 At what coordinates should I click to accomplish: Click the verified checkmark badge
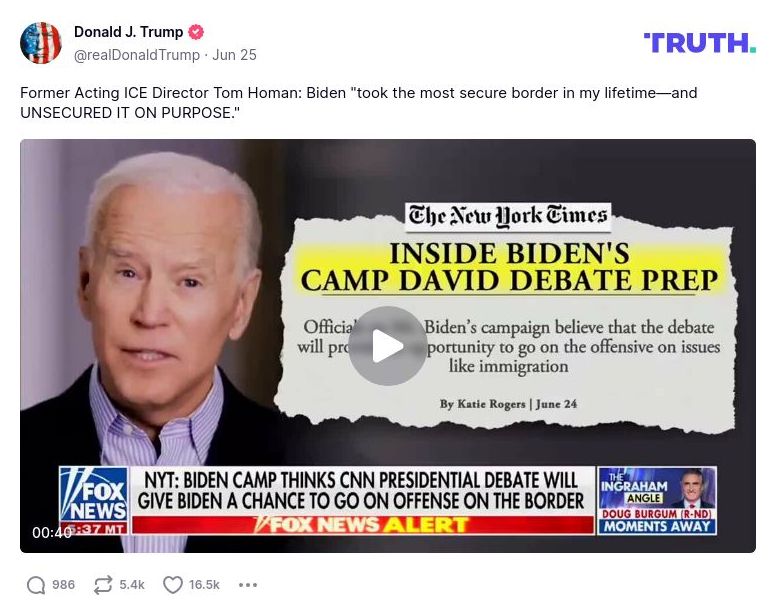point(196,32)
